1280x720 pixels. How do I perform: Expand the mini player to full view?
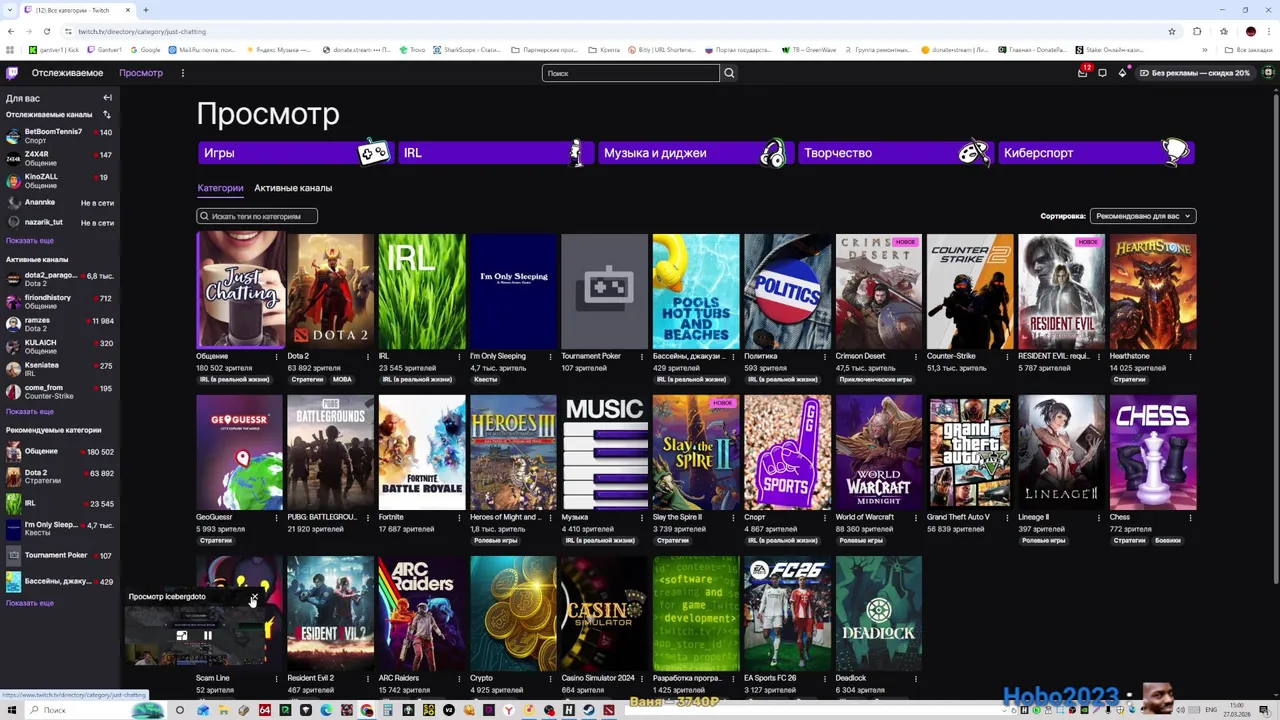click(182, 635)
